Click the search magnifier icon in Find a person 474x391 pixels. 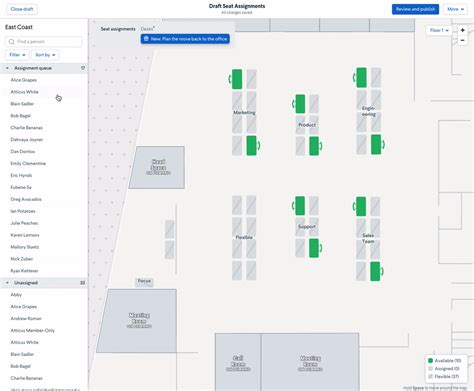12,42
